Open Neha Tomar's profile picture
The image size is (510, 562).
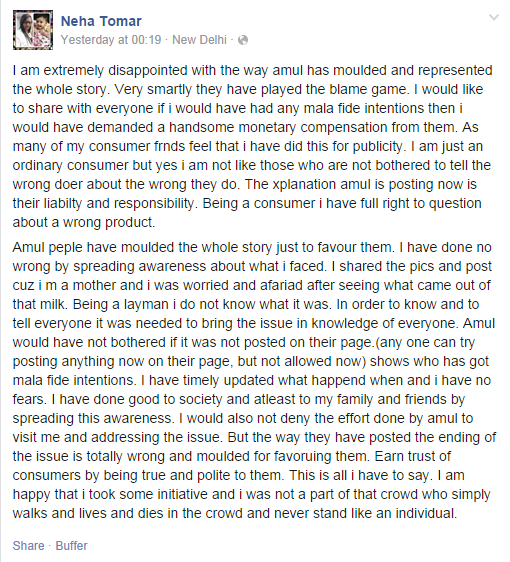click(33, 30)
